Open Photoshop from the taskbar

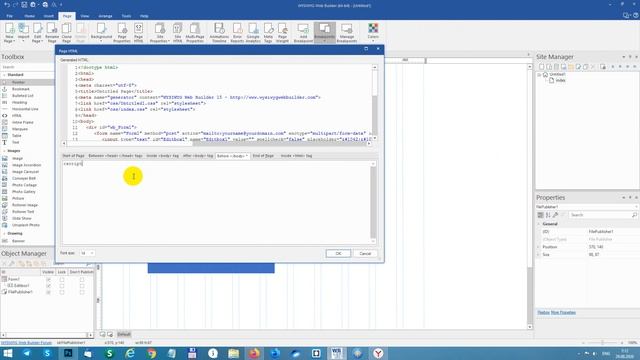pos(68,353)
